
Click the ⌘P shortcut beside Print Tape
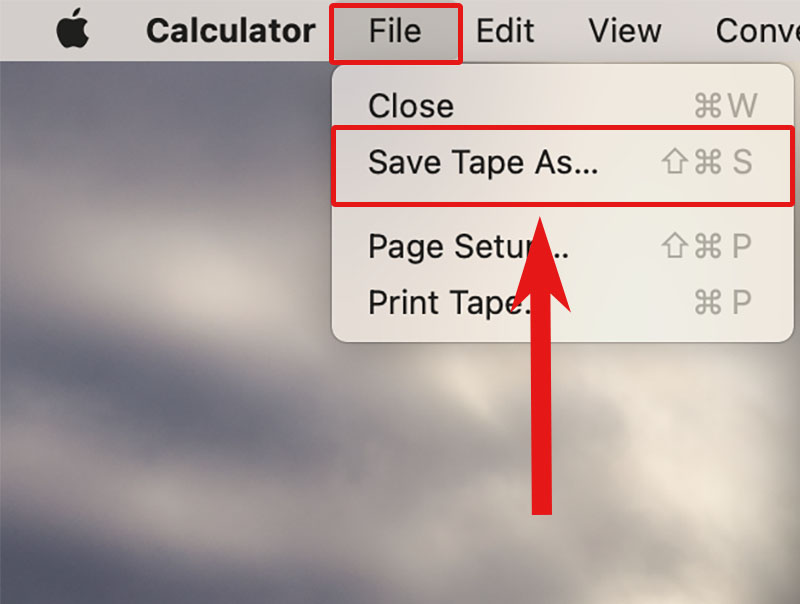[723, 301]
